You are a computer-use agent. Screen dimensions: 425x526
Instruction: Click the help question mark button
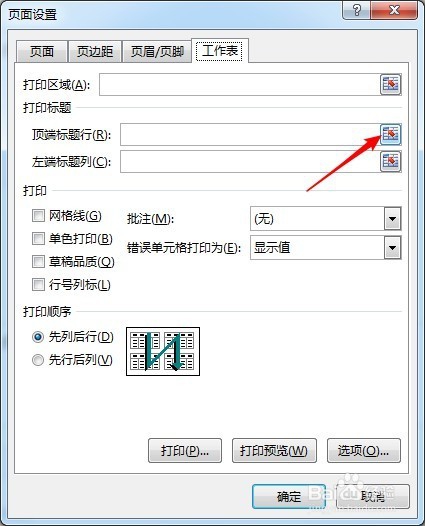(357, 10)
